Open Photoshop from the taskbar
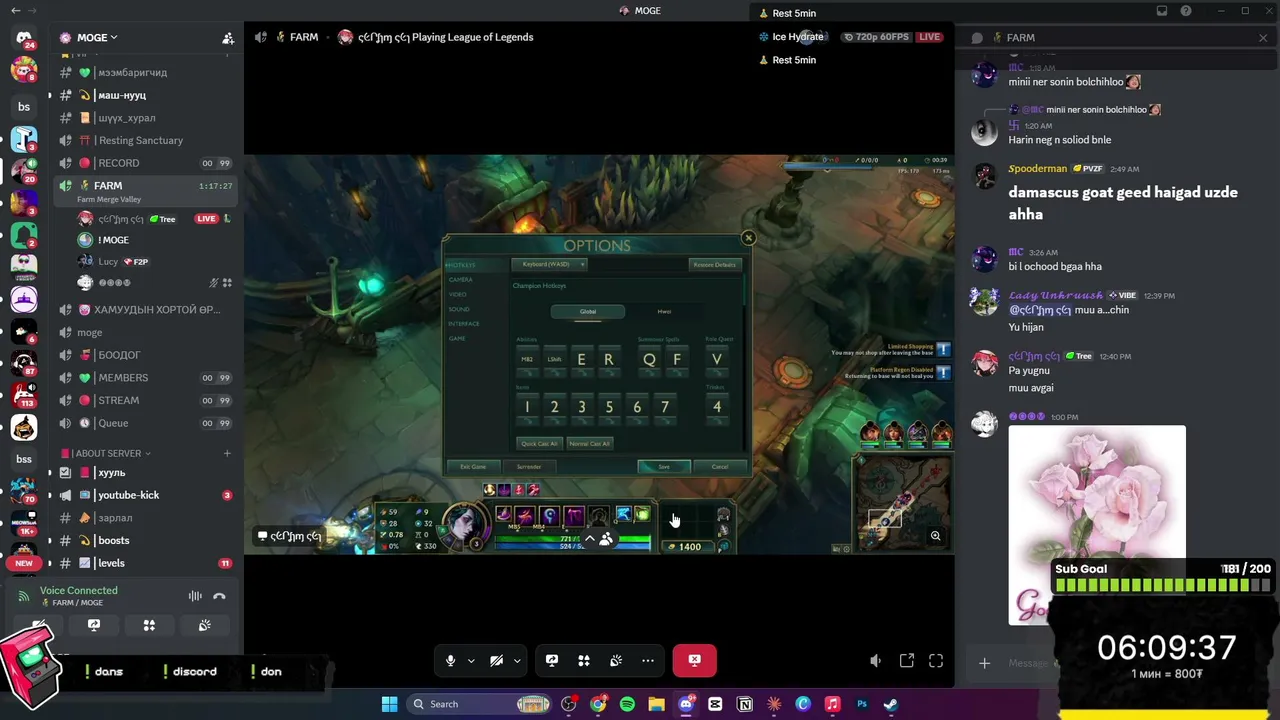The width and height of the screenshot is (1280, 720). (862, 704)
